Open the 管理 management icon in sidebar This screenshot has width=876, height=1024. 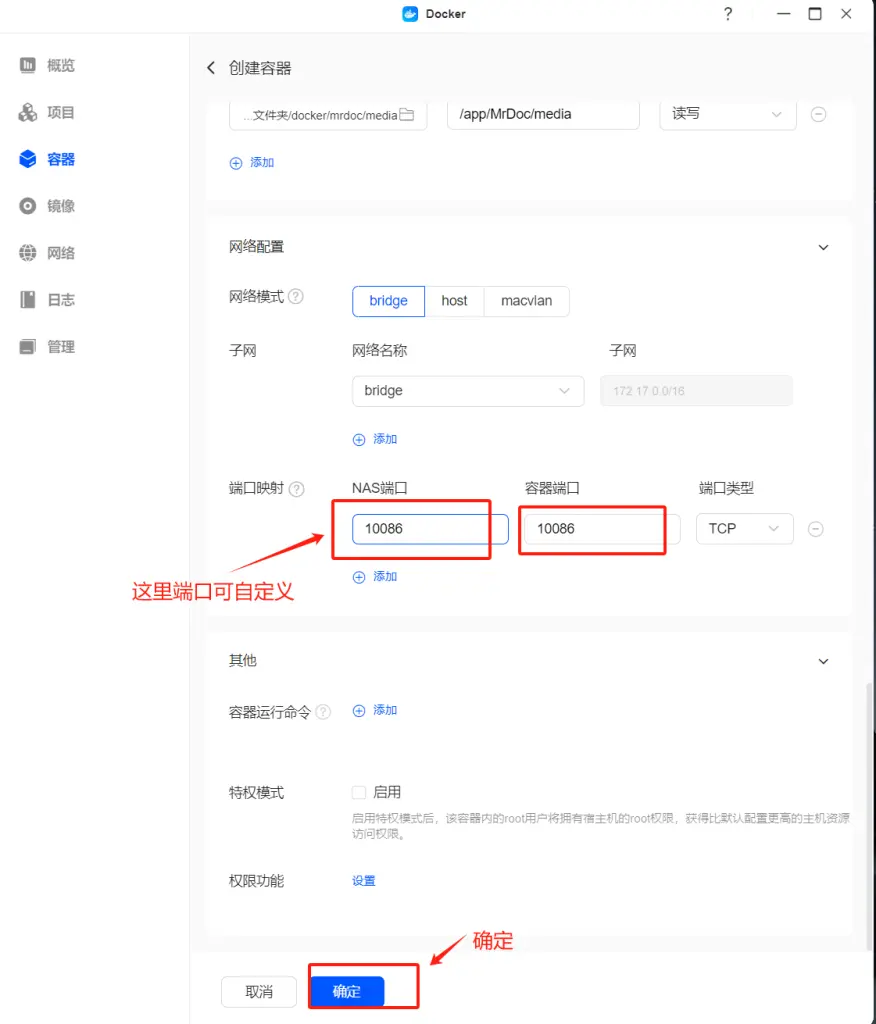27,347
